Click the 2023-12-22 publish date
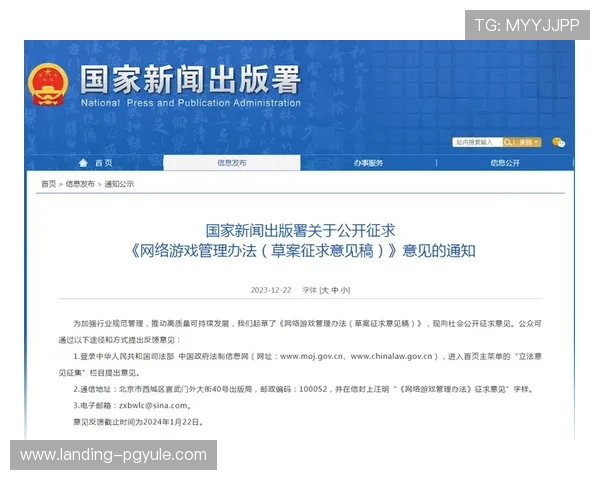 pos(271,290)
